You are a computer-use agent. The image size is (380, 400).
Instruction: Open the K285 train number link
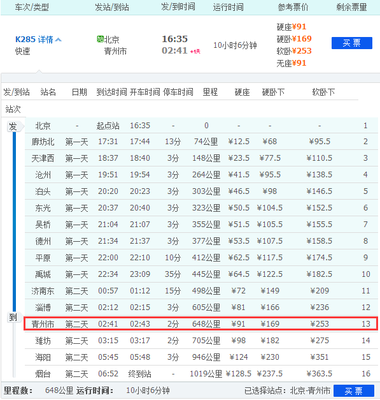(25, 40)
